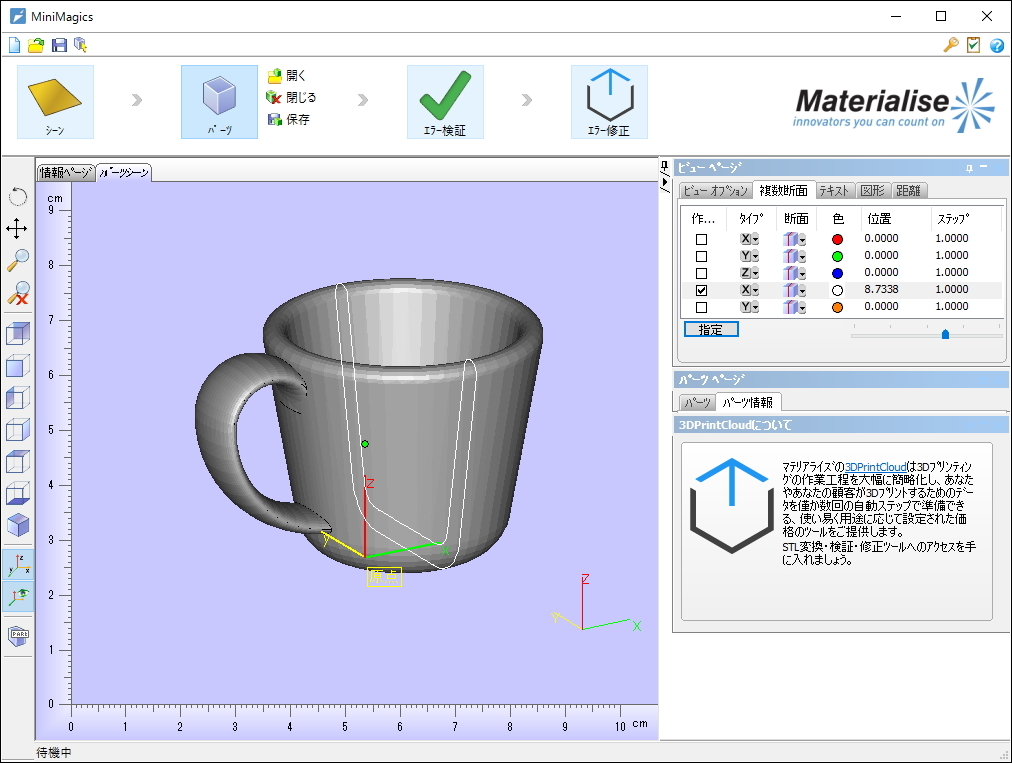The height and width of the screenshot is (763, 1012).
Task: Open エラー修正 upload hexagon step
Action: coord(609,101)
